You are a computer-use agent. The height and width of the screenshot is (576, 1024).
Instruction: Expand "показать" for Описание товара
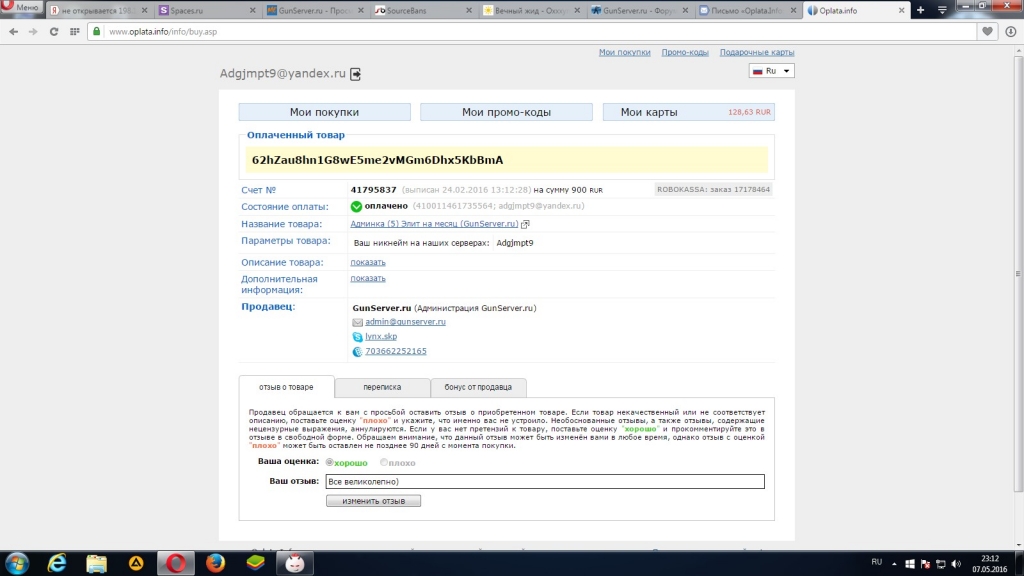(x=367, y=262)
